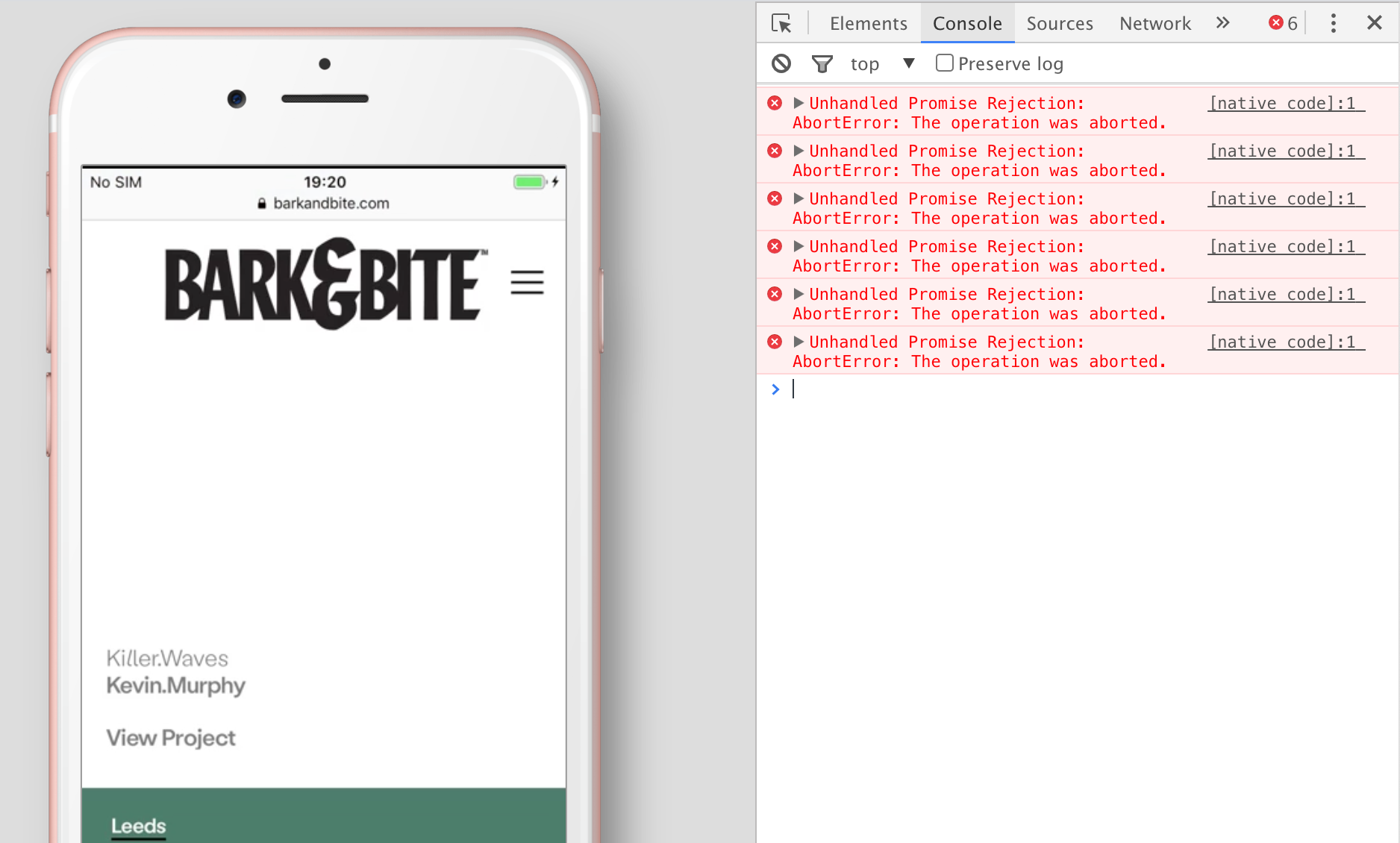Open the top execution context dropdown
Image resolution: width=1400 pixels, height=843 pixels.
tap(881, 64)
